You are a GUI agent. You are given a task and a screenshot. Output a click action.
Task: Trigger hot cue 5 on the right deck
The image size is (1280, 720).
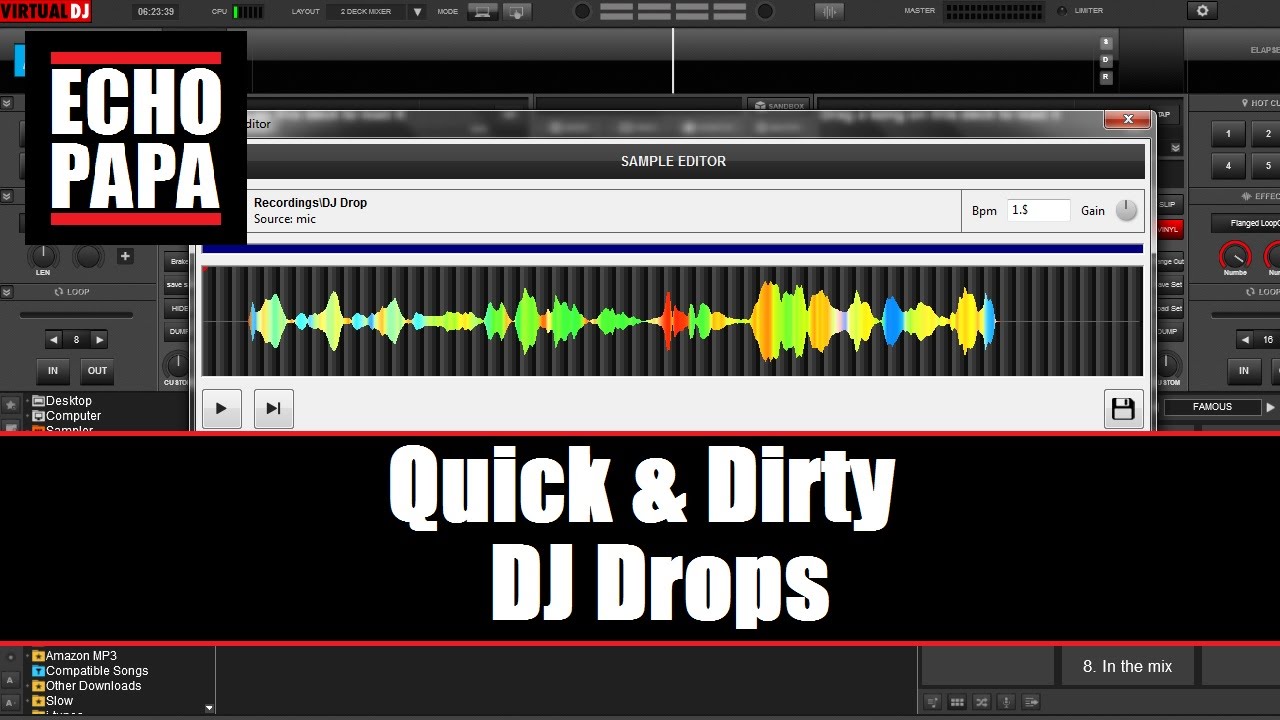coord(1268,166)
